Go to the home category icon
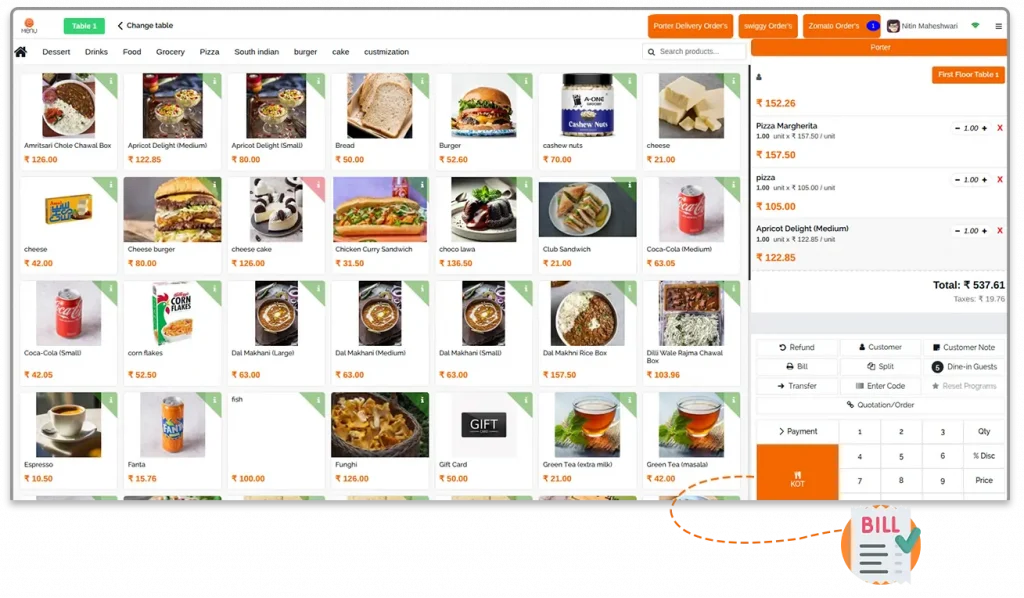 click(x=21, y=52)
